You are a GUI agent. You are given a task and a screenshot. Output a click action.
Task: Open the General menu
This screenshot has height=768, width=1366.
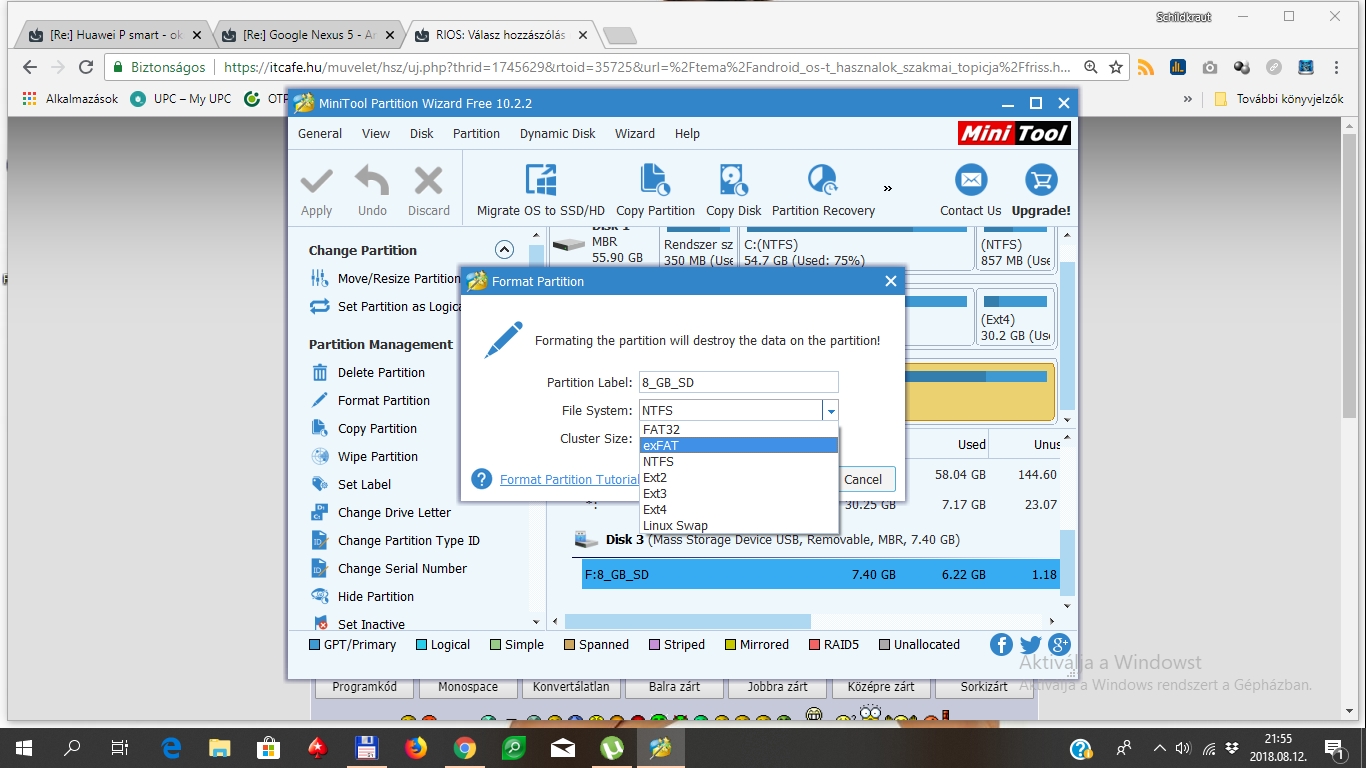(320, 133)
